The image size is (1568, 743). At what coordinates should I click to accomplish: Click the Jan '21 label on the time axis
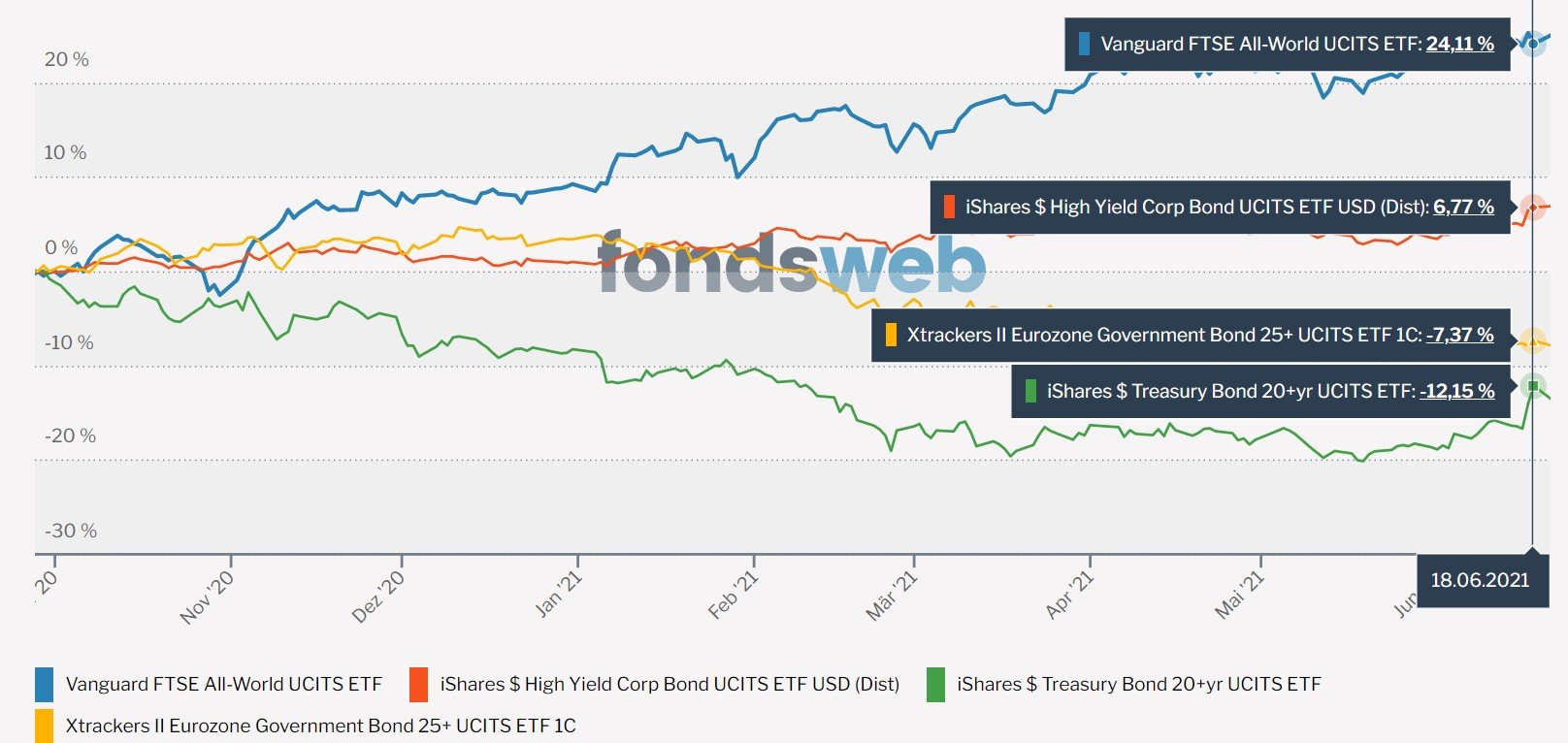pyautogui.click(x=559, y=594)
